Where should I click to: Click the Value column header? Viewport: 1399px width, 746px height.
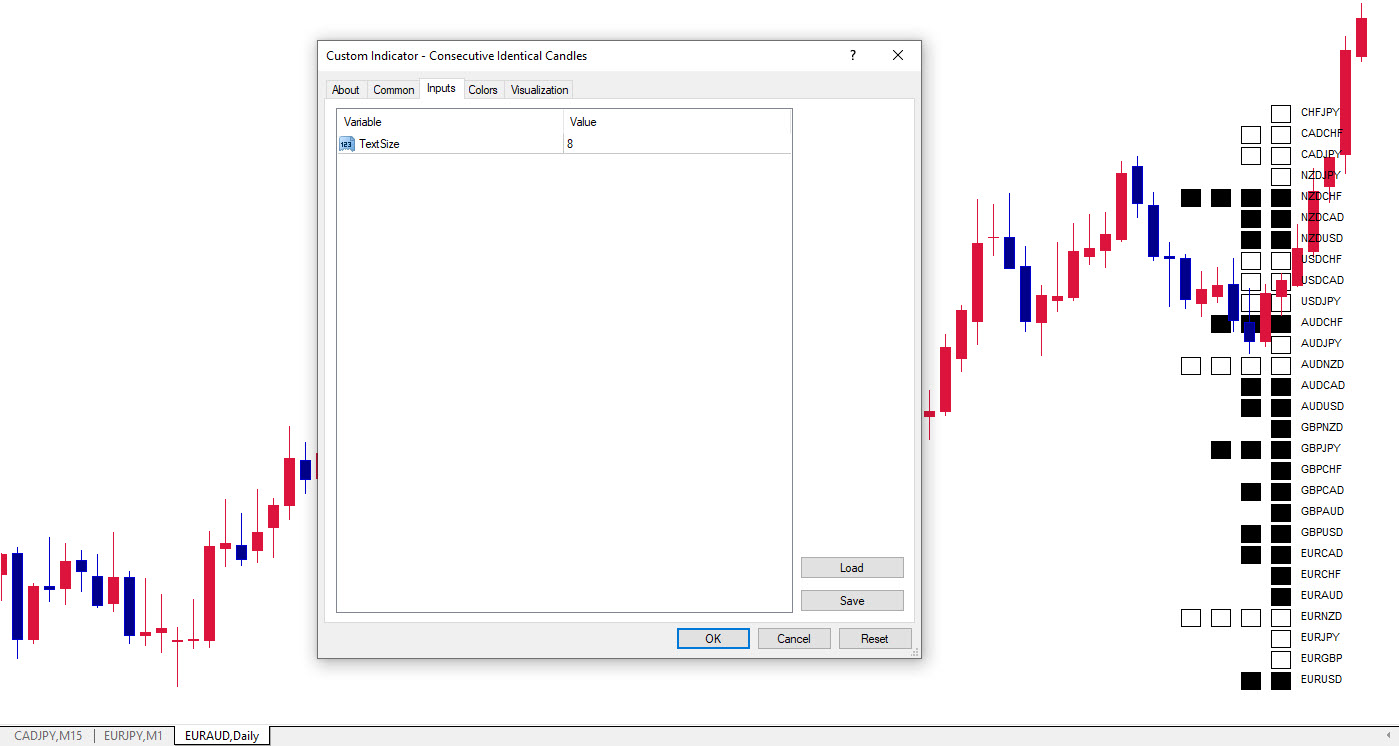[x=677, y=122]
